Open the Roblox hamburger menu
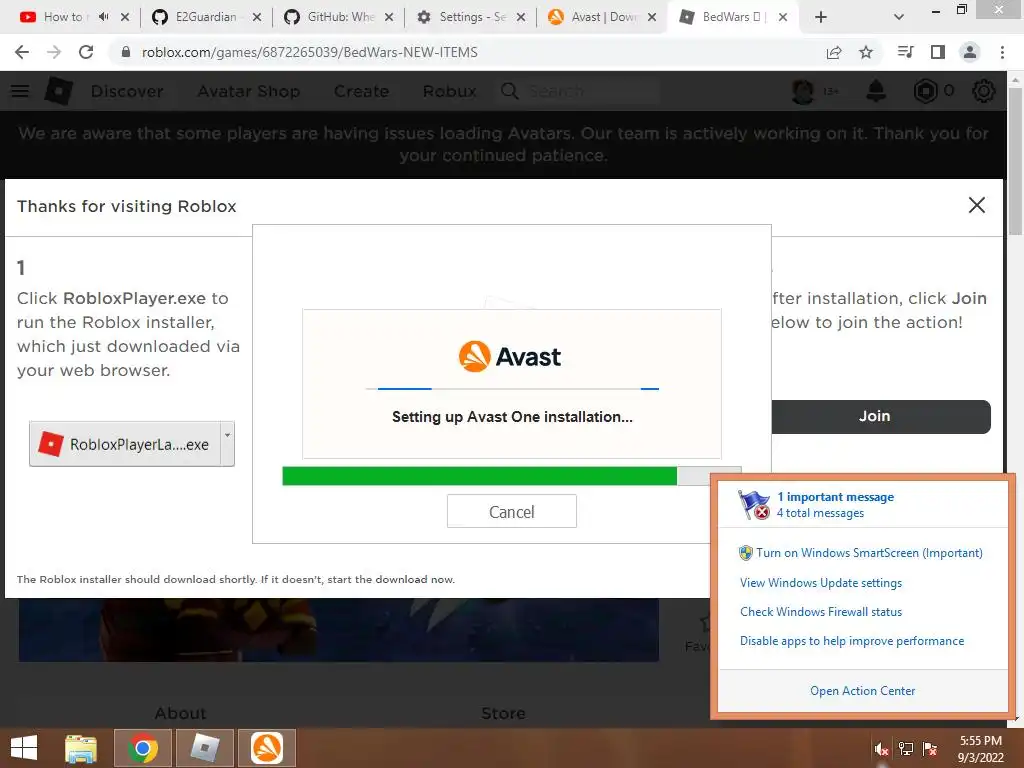Viewport: 1024px width, 768px height. tap(20, 91)
